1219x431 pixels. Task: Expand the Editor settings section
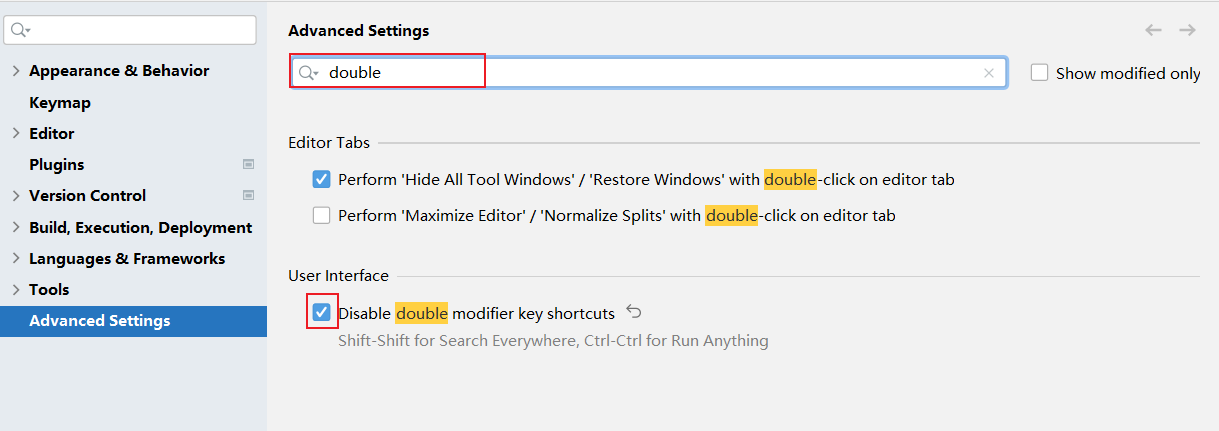pyautogui.click(x=15, y=133)
